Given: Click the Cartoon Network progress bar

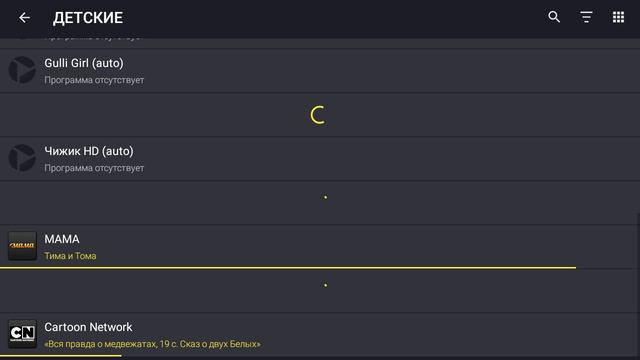Looking at the screenshot, I should [x=61, y=356].
